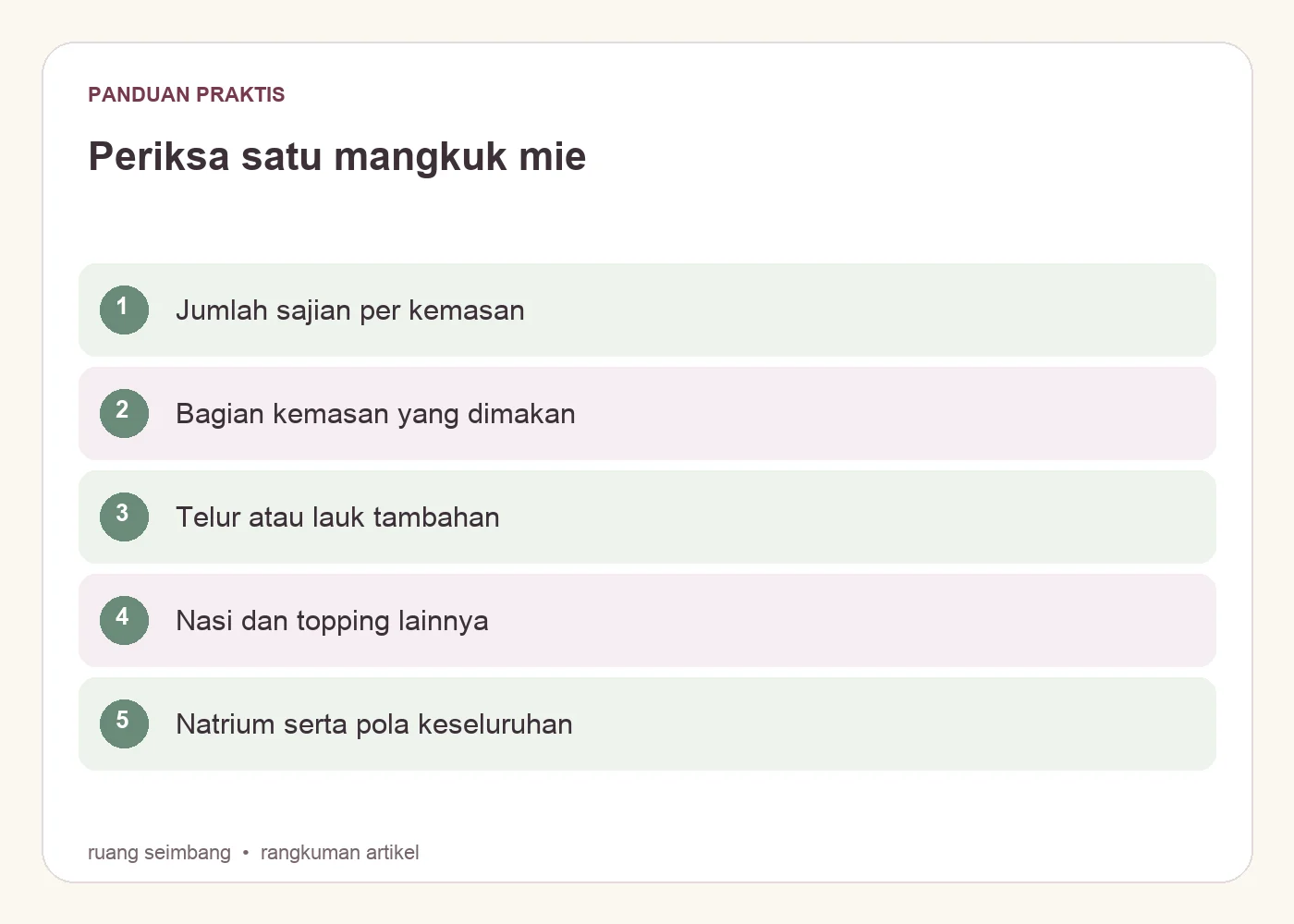
Task: Click heading 'Periksa satu mangkuk mie'
Action: [337, 157]
